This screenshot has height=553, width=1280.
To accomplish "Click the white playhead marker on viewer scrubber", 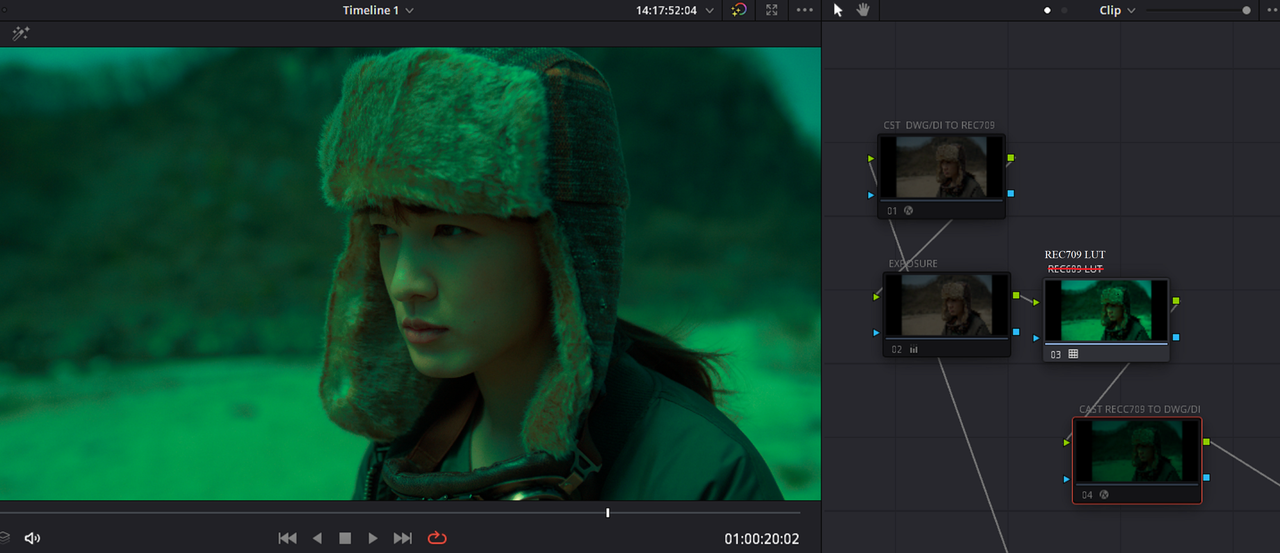I will (x=607, y=513).
